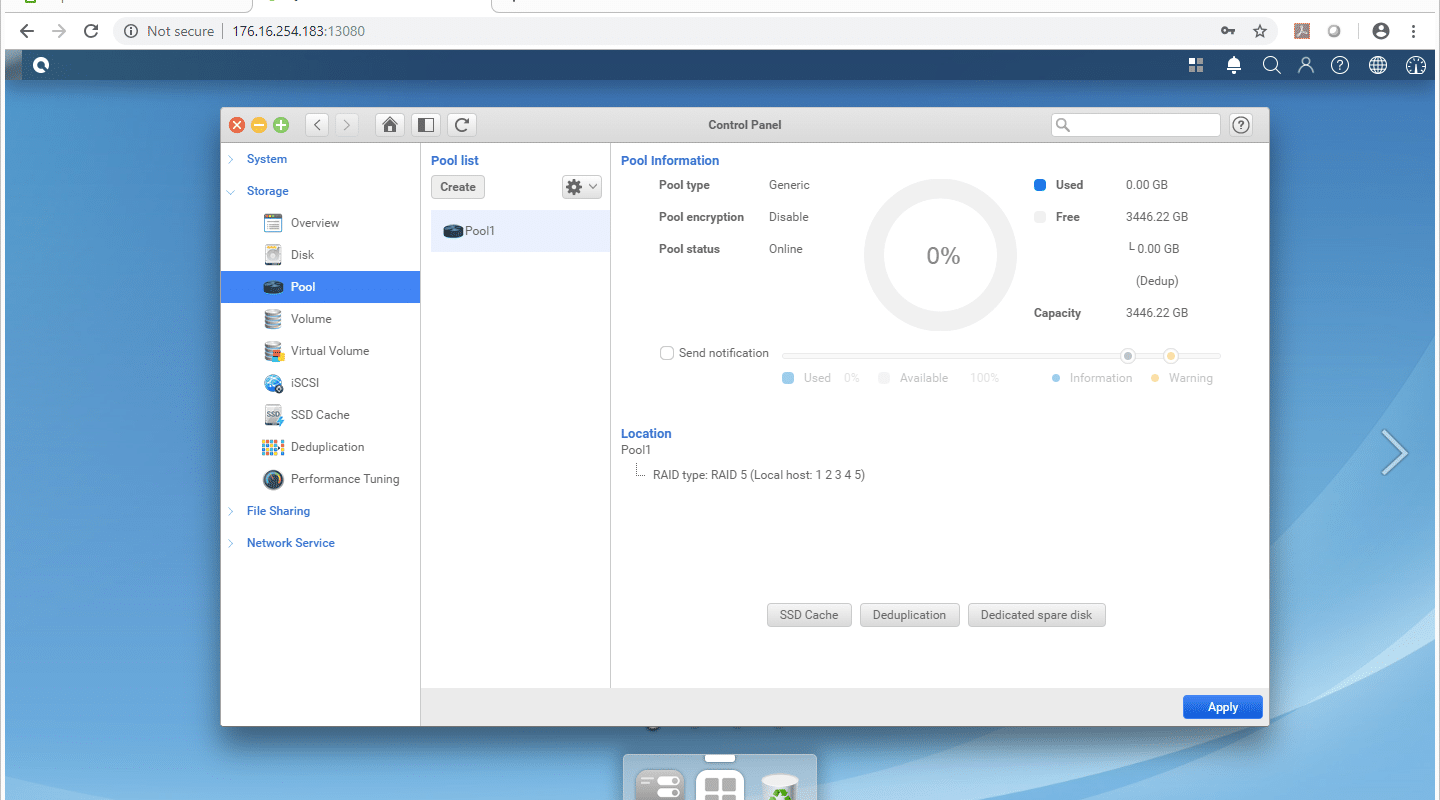Open the Chrome three-dot menu

(x=1414, y=31)
